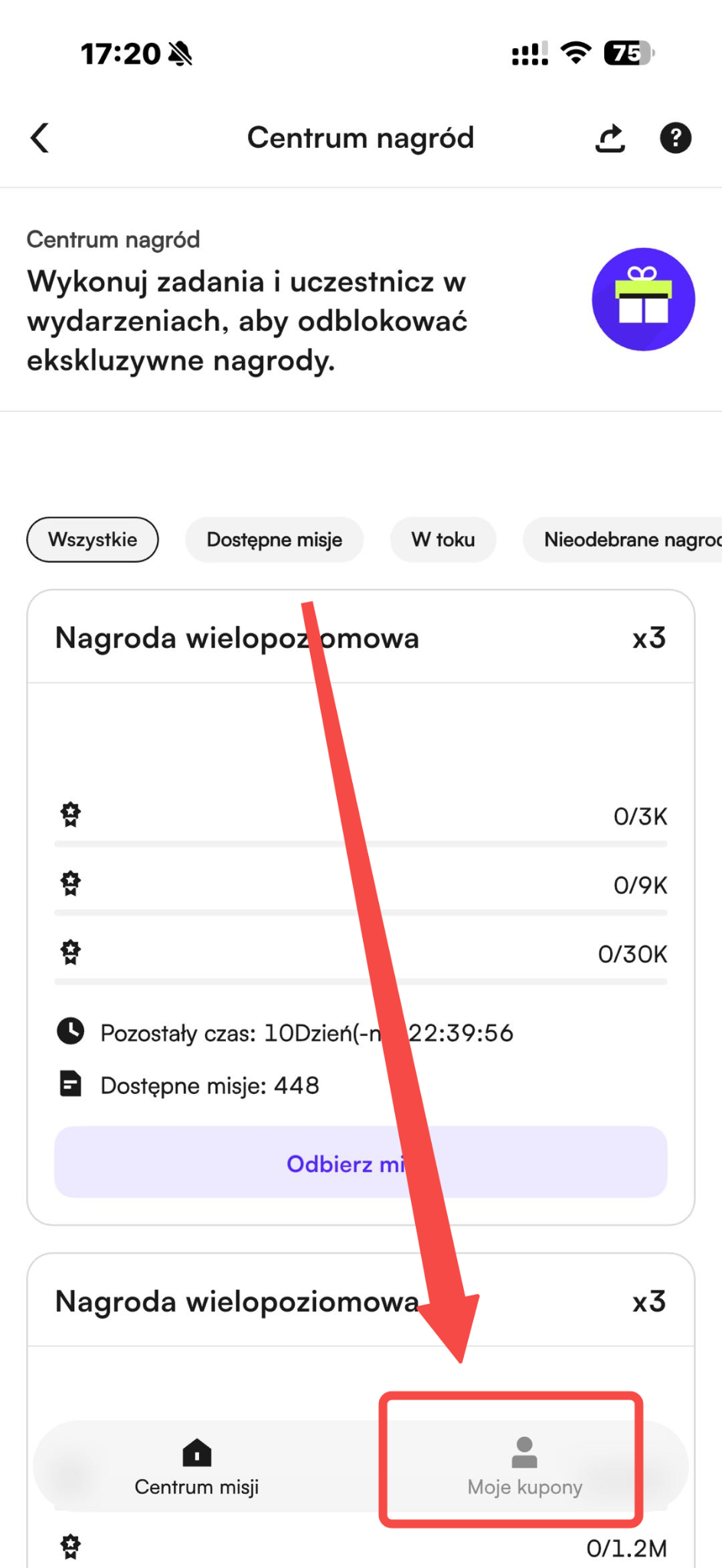Tap the back arrow icon
This screenshot has height=1568, width=722.
coord(40,139)
